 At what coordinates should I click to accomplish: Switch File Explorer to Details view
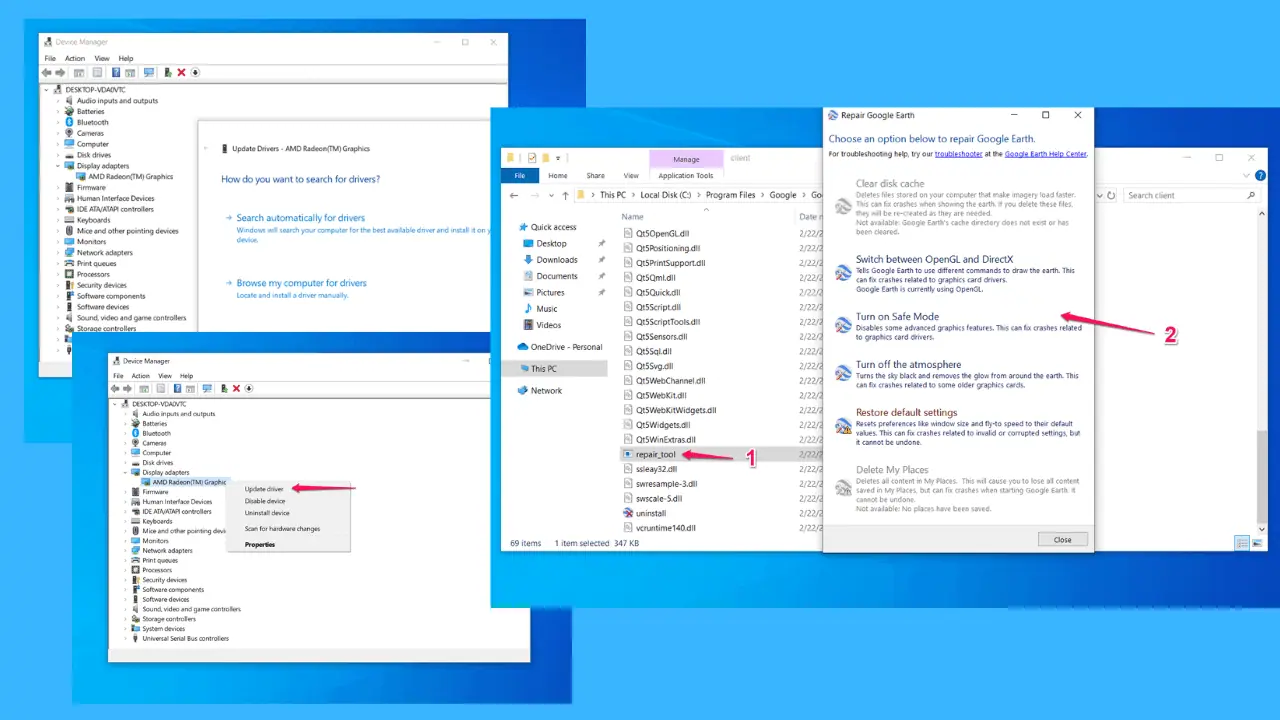coord(1242,543)
